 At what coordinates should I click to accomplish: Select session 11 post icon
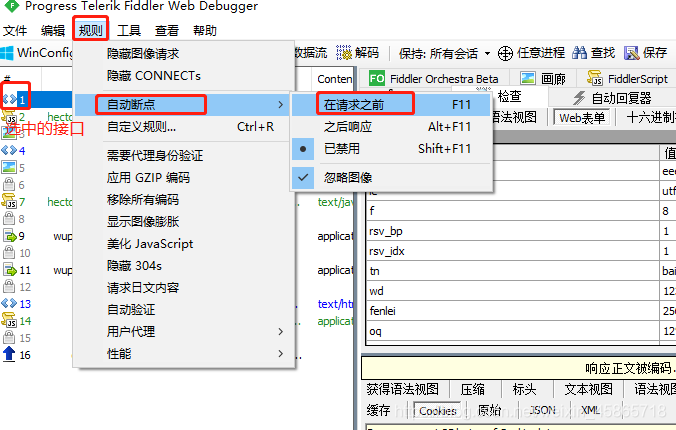tap(9, 270)
